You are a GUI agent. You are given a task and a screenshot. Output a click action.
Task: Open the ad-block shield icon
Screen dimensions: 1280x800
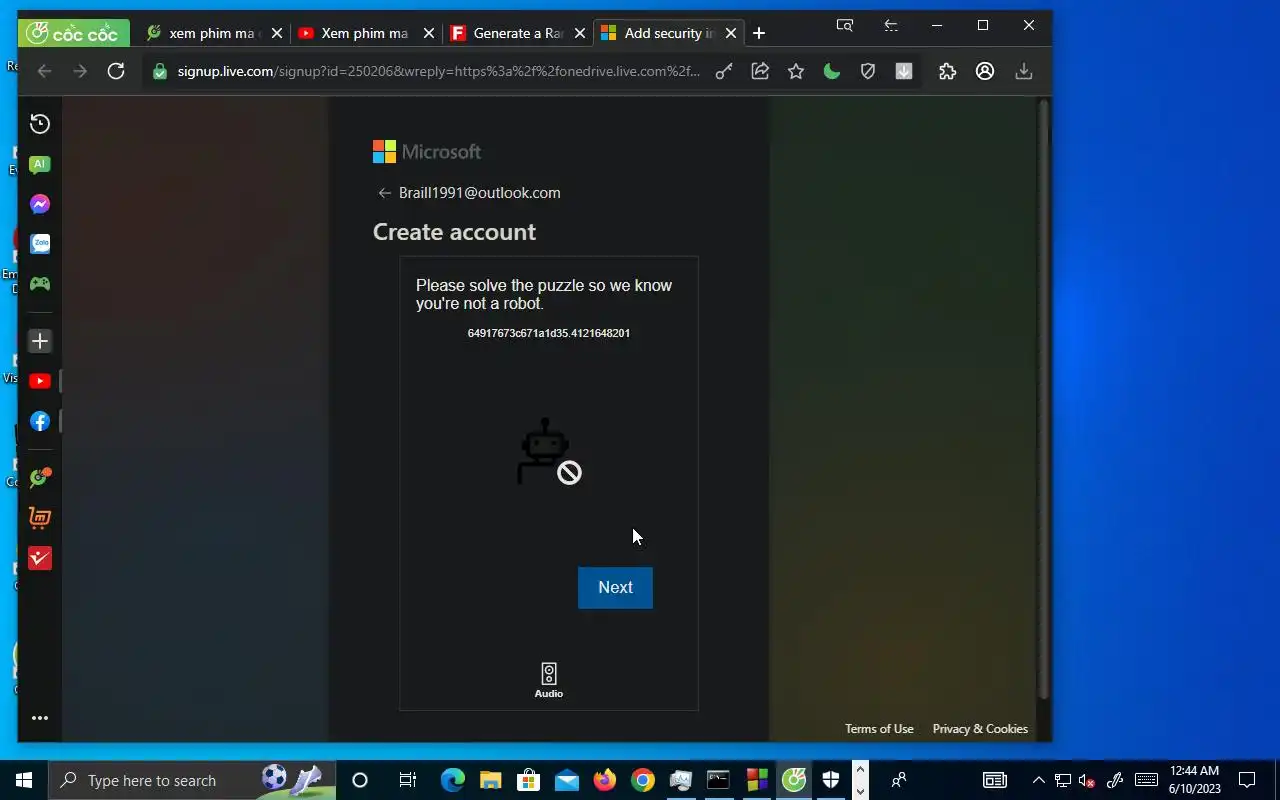pos(868,71)
